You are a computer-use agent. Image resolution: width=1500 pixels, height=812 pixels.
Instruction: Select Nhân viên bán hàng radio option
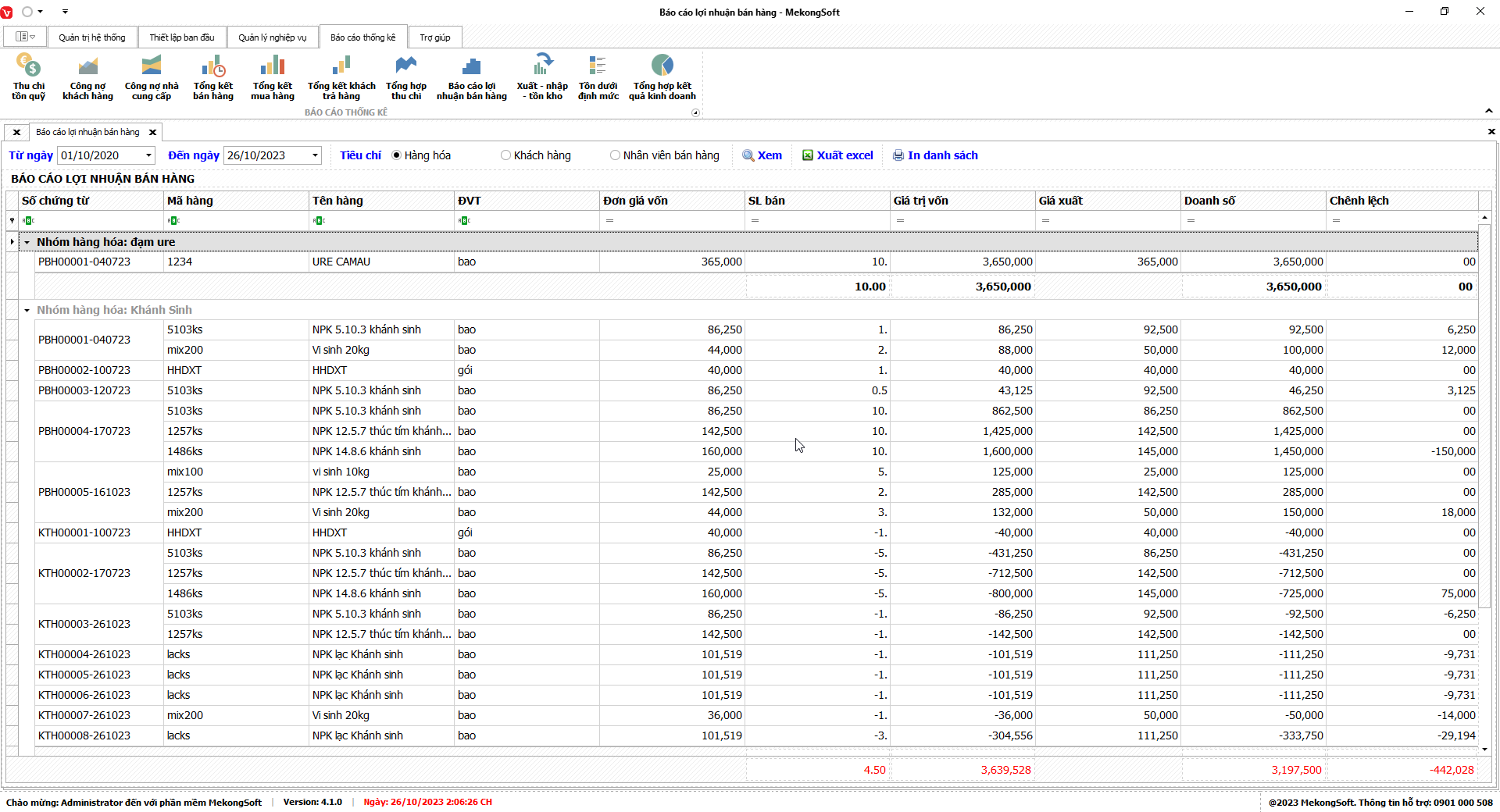coord(616,155)
